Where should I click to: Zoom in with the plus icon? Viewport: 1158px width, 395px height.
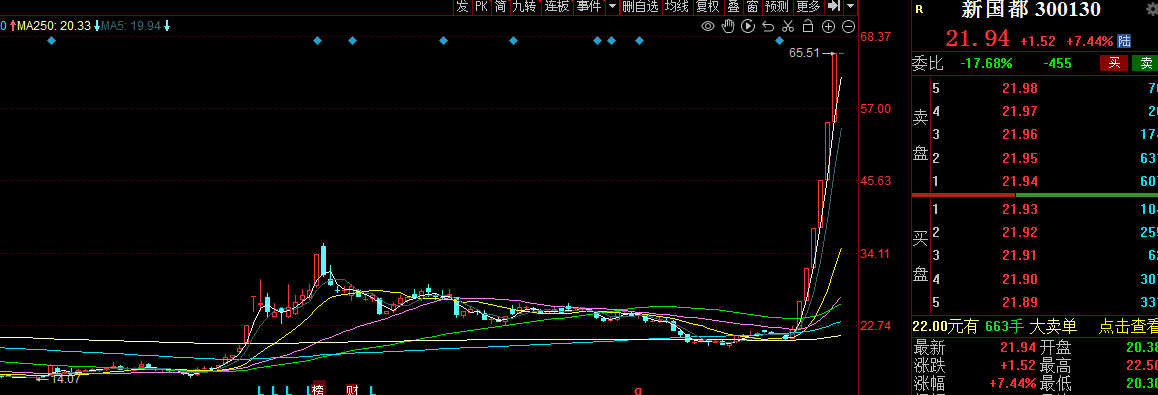[829, 27]
